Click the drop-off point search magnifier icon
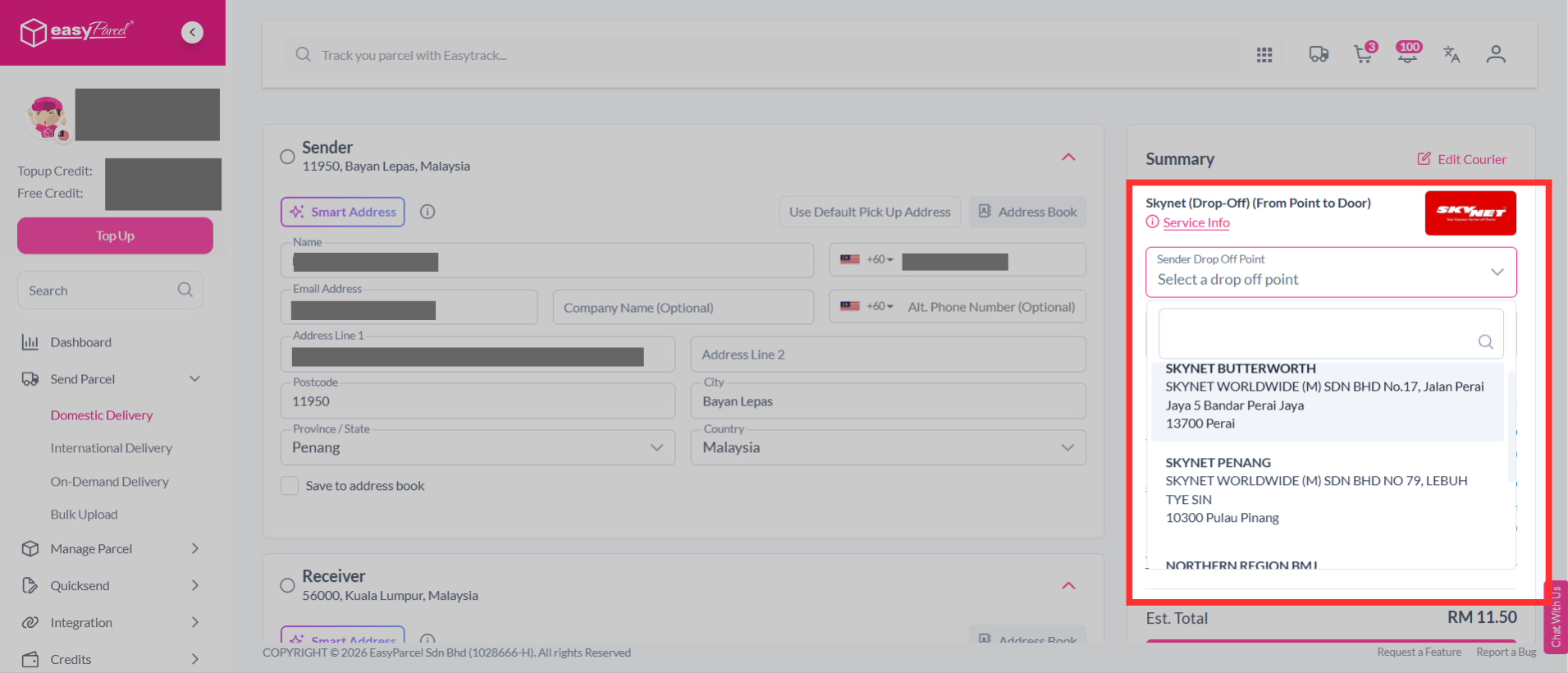The image size is (1568, 673). [1486, 341]
